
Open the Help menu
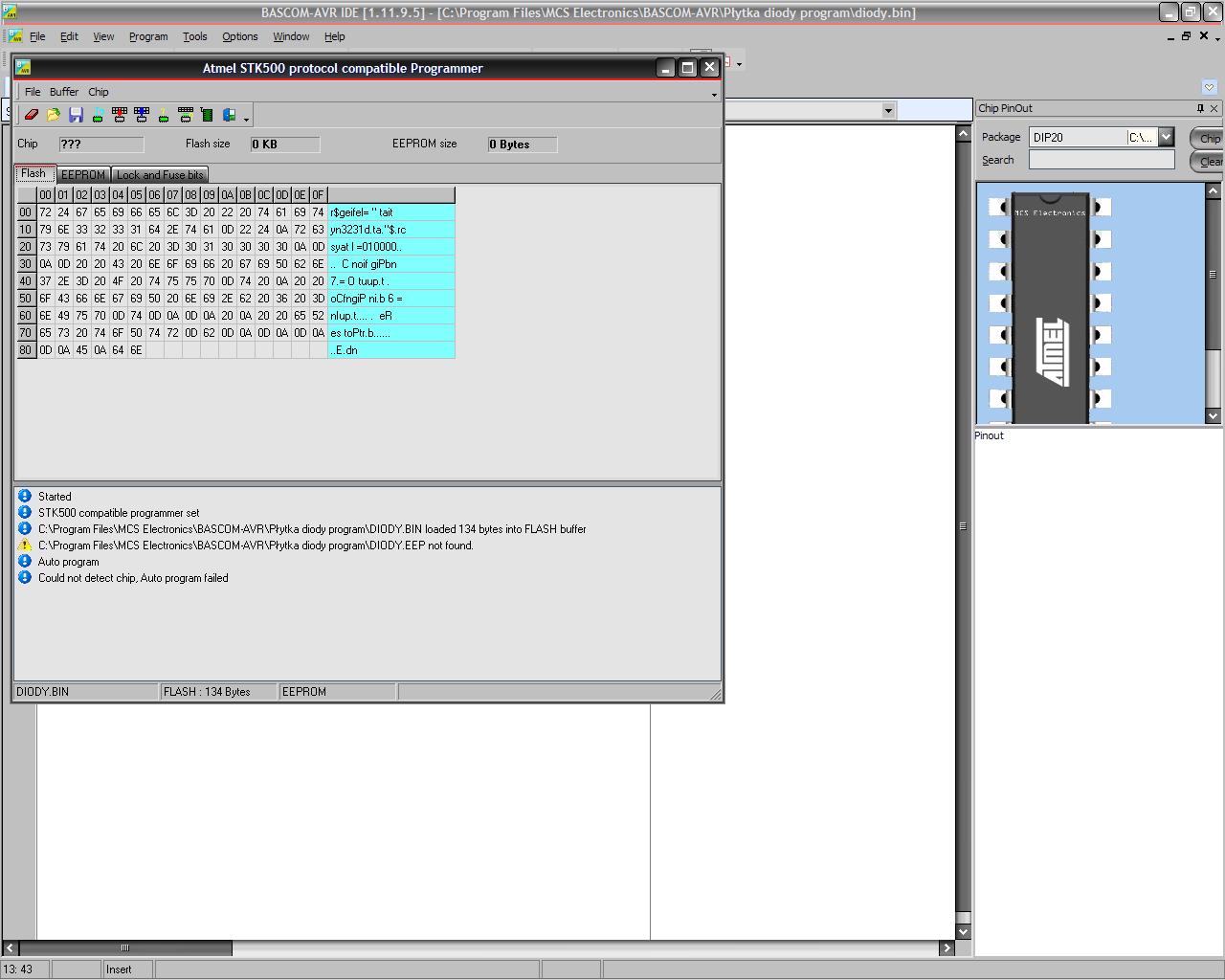pyautogui.click(x=334, y=36)
